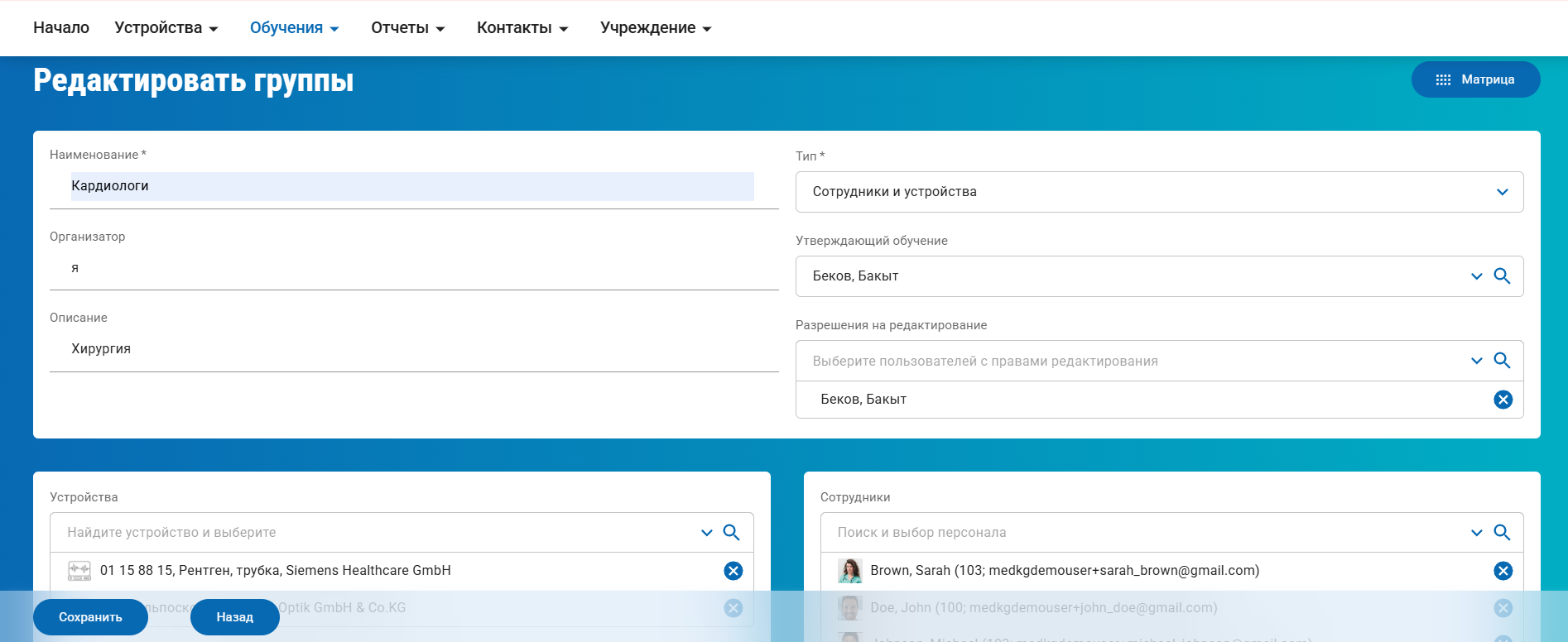Click search icon in Разрешения на редактирование field

[1502, 361]
